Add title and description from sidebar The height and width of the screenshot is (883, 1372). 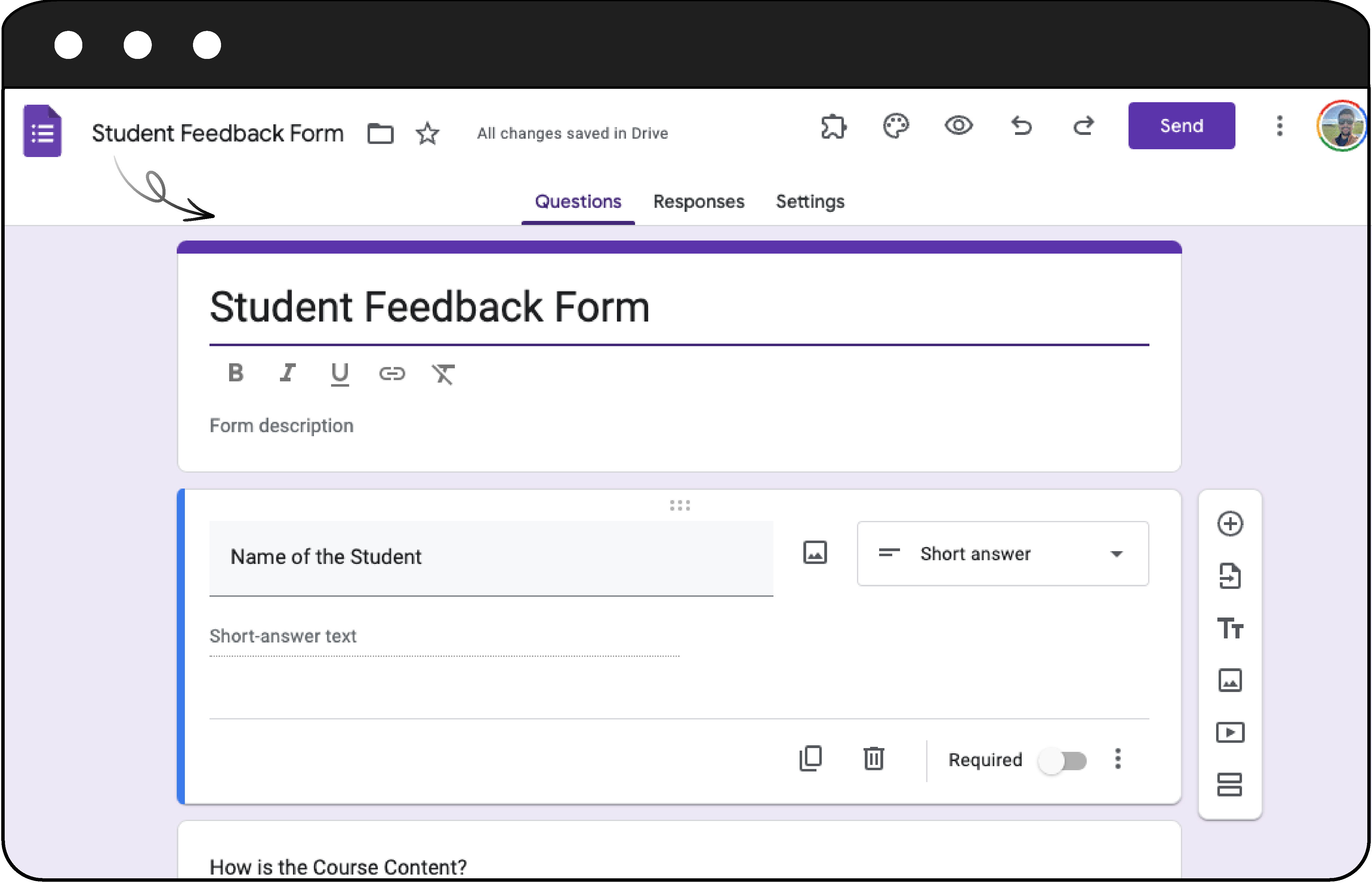[1230, 628]
